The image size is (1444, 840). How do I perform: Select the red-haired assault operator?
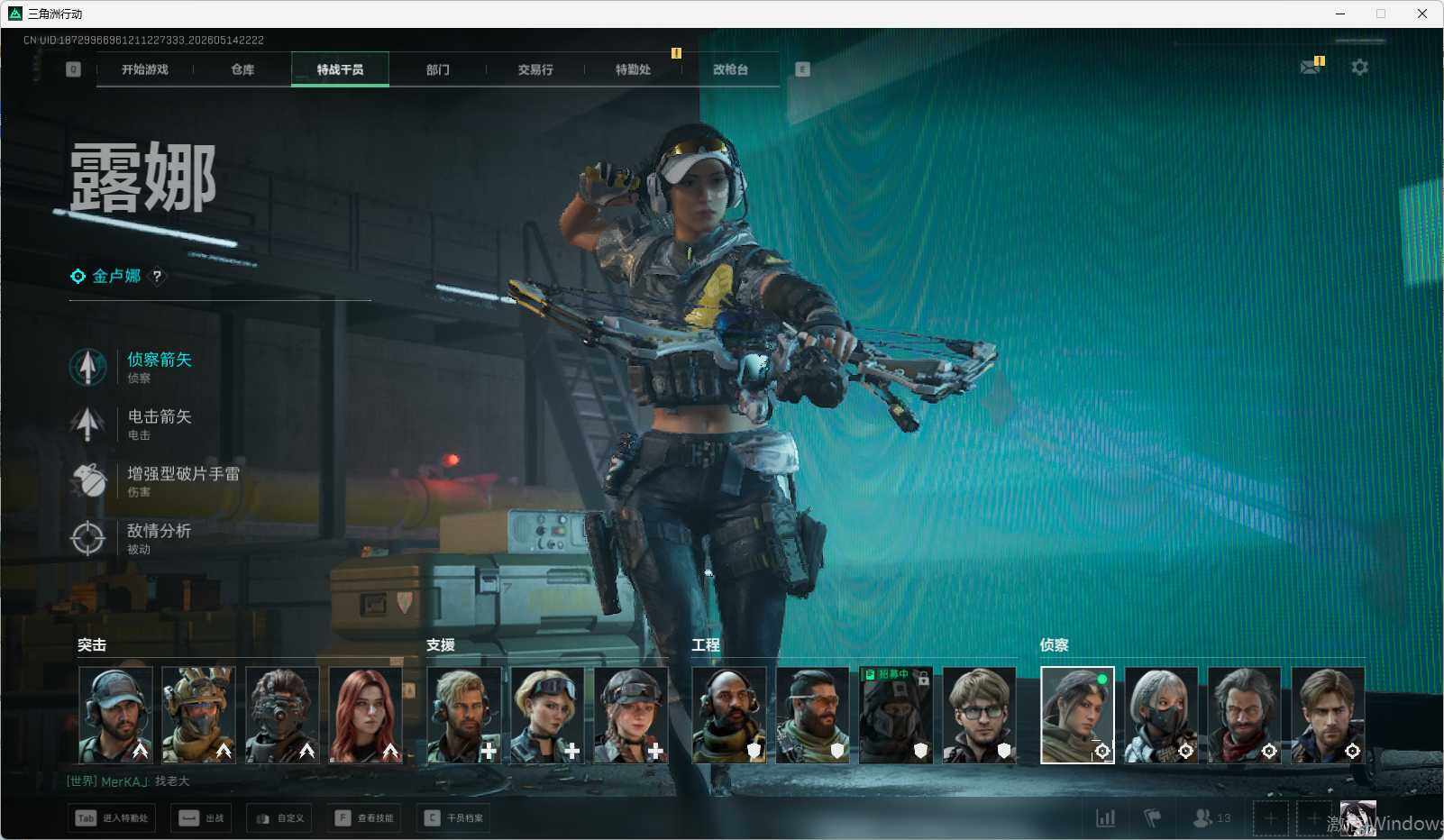click(x=365, y=715)
